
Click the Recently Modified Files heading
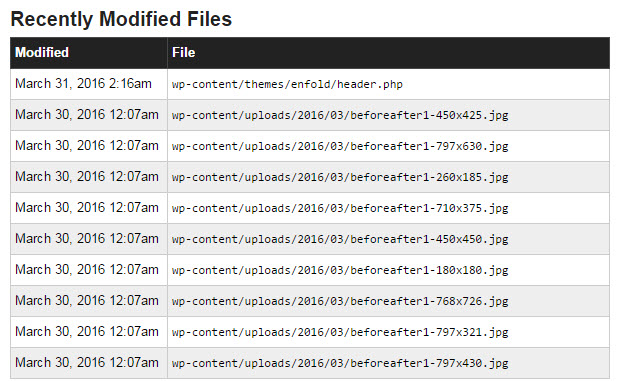(121, 19)
